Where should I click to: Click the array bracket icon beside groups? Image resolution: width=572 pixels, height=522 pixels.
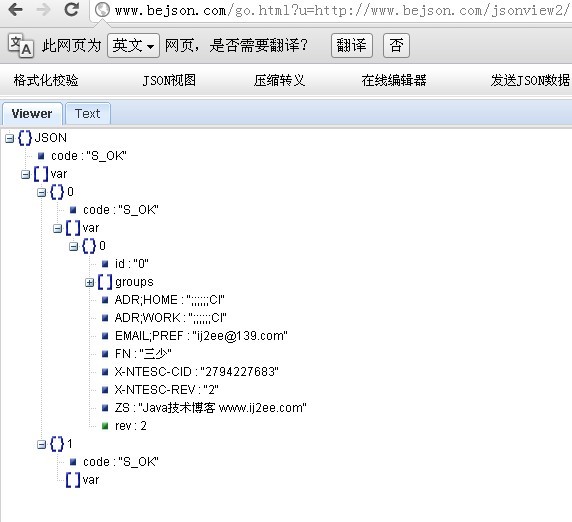[105, 282]
